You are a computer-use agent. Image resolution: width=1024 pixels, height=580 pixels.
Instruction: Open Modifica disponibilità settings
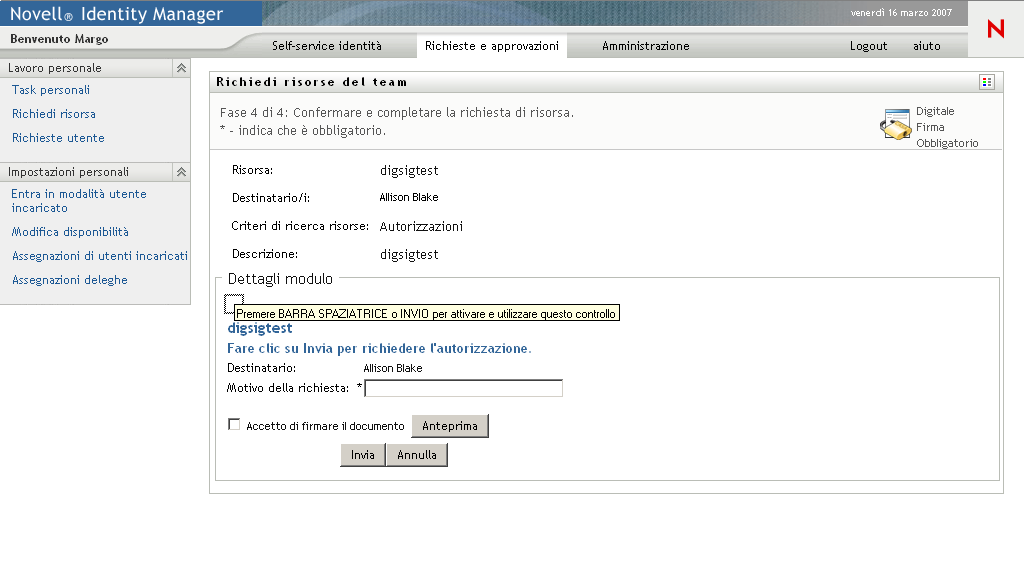coord(70,232)
